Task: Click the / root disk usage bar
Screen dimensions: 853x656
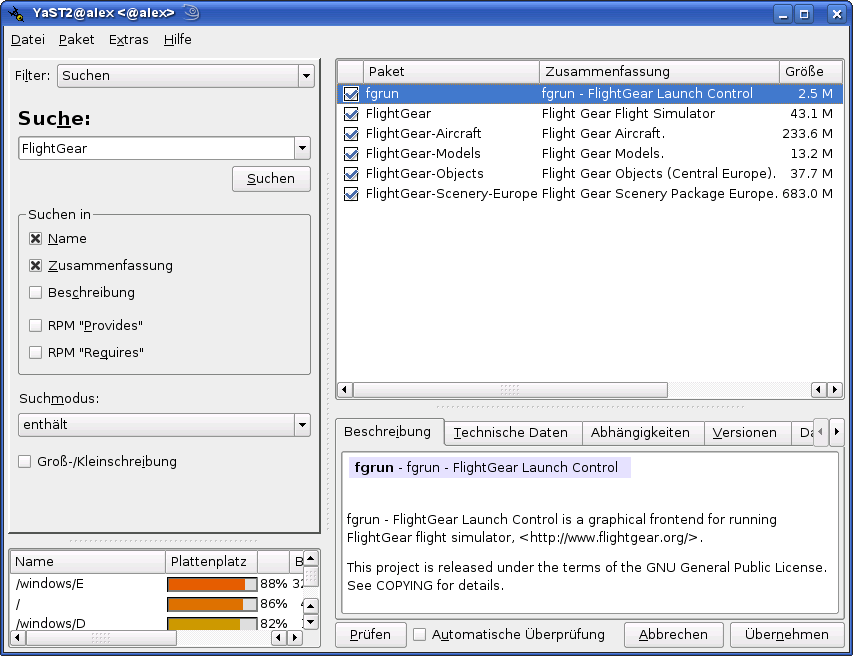Action: click(212, 604)
